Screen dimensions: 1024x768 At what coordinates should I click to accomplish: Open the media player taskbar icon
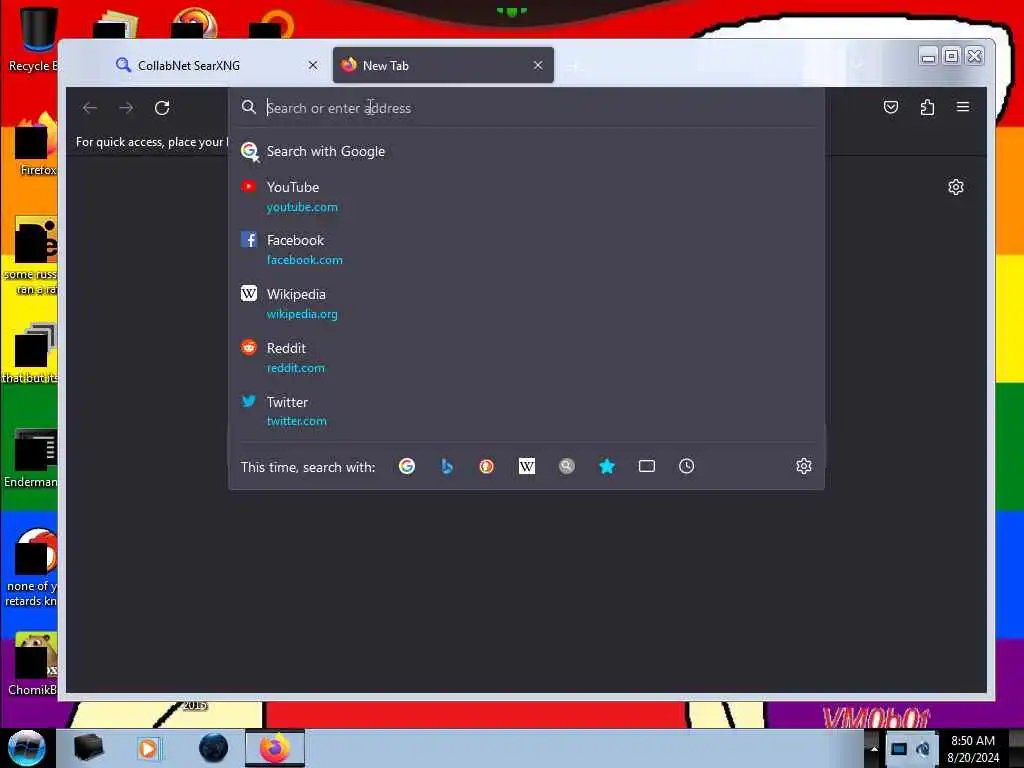(x=148, y=748)
